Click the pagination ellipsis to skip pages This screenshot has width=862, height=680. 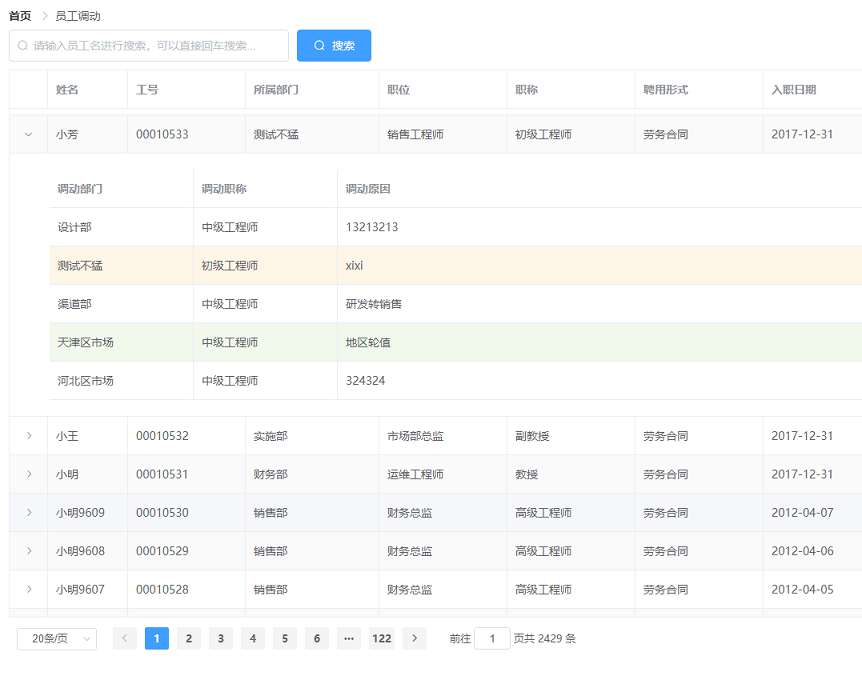point(349,639)
